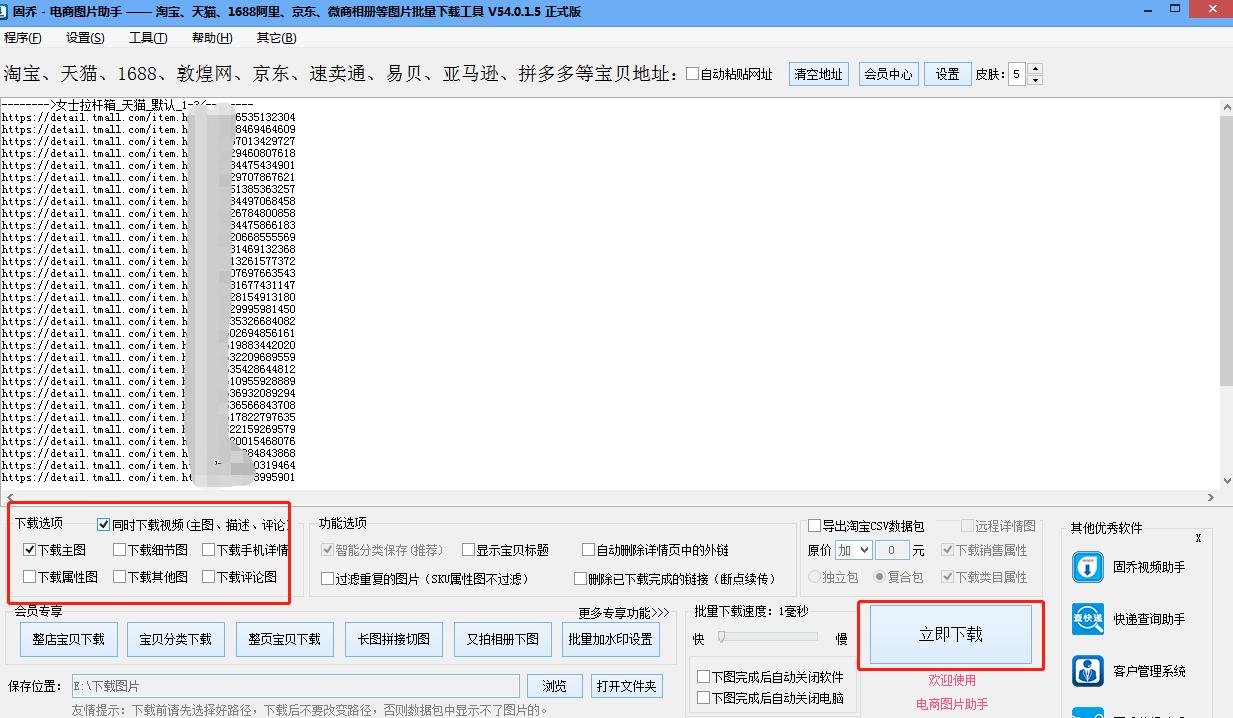
Task: Close the 其他优秀软件 panel with X
Action: pyautogui.click(x=1198, y=537)
